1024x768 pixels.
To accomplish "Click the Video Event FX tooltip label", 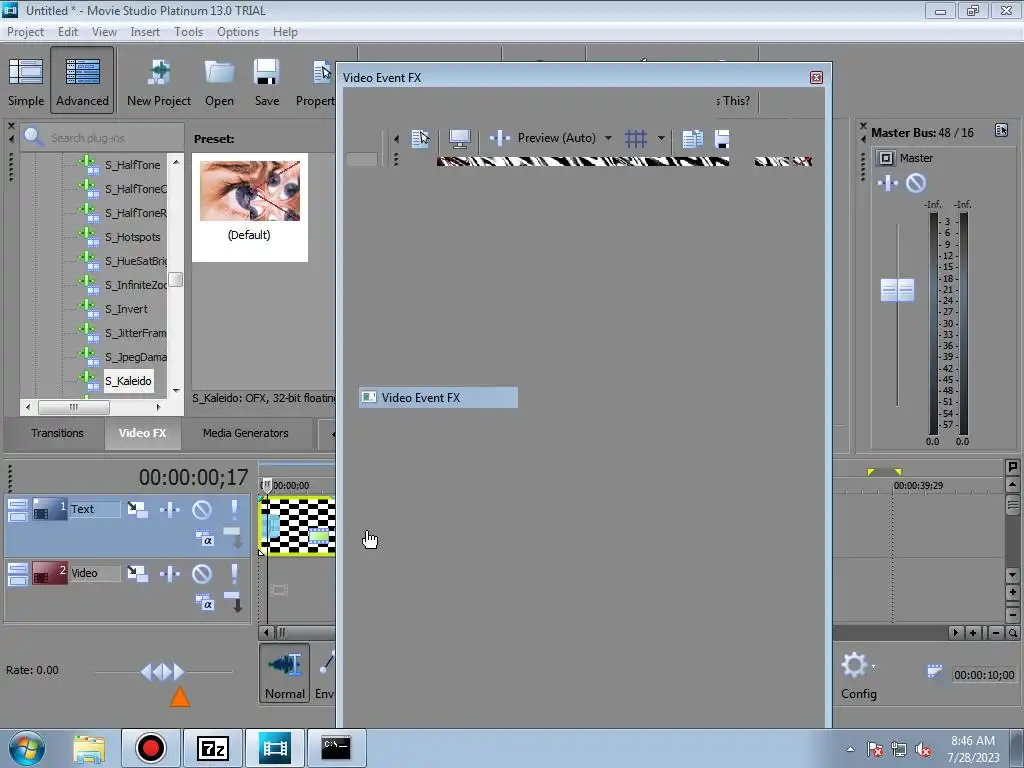I will tap(438, 398).
